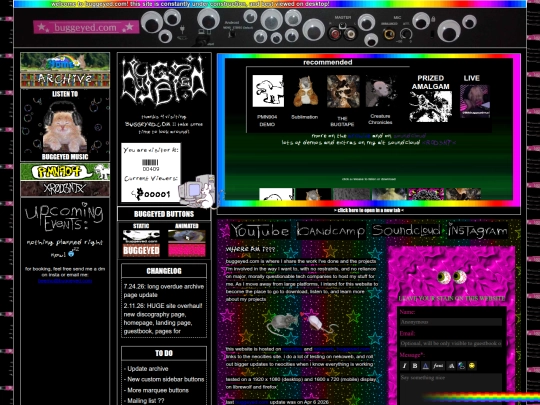Image resolution: width=540 pixels, height=405 pixels.
Task: Copy the animated pink site button
Action: [x=187, y=250]
